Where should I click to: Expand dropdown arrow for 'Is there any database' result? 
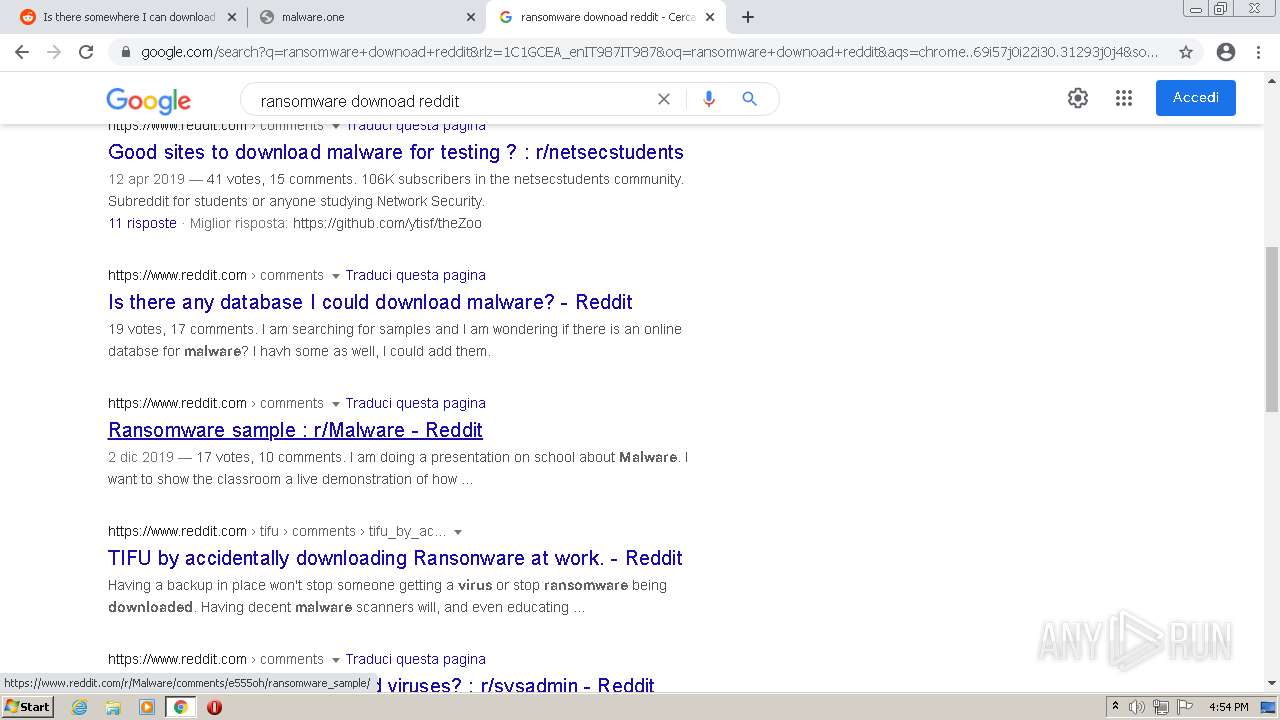[335, 276]
